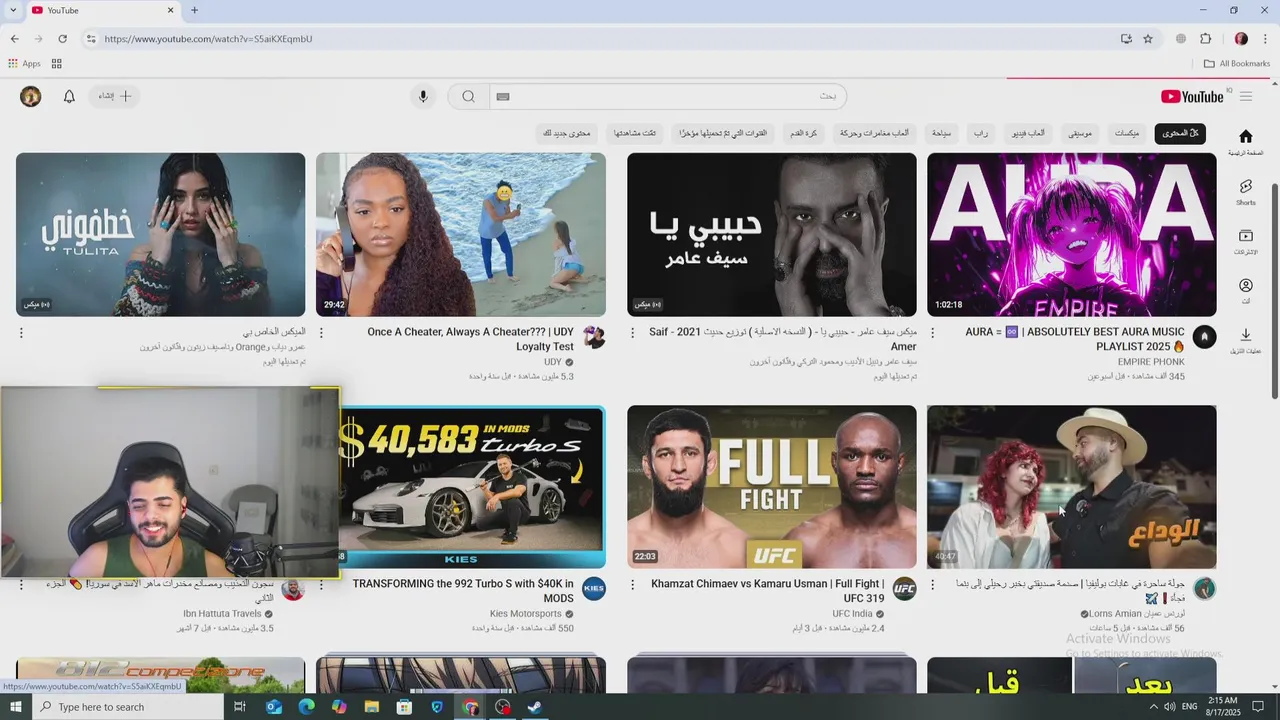1280x720 pixels.
Task: Open the UFC Full Fight thumbnail
Action: coord(771,487)
